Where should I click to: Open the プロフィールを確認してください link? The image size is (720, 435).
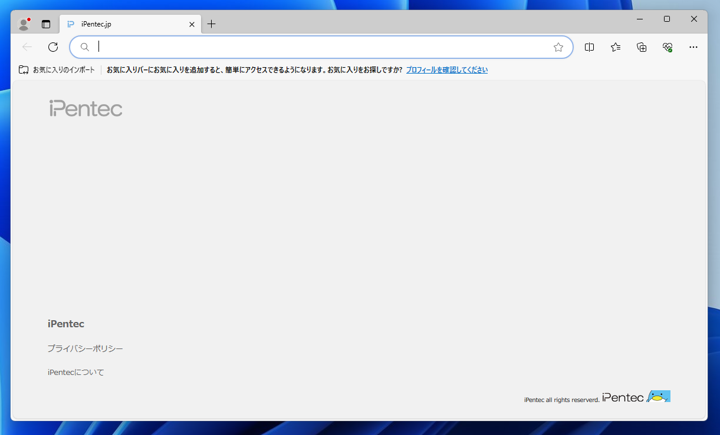coord(447,70)
